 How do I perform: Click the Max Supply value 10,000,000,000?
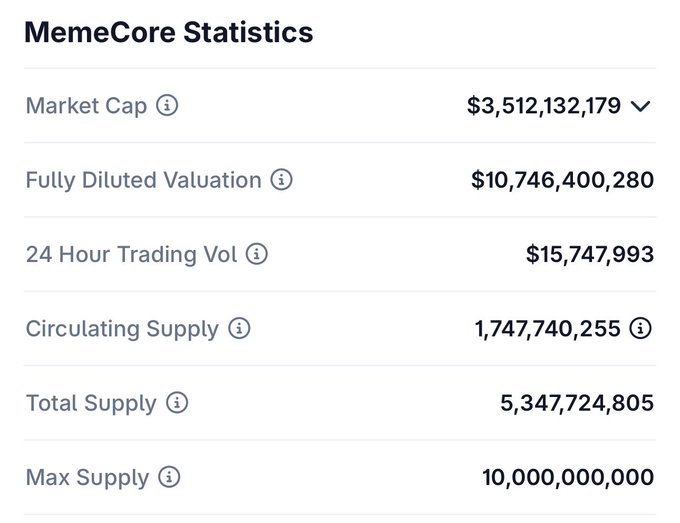[x=568, y=477]
